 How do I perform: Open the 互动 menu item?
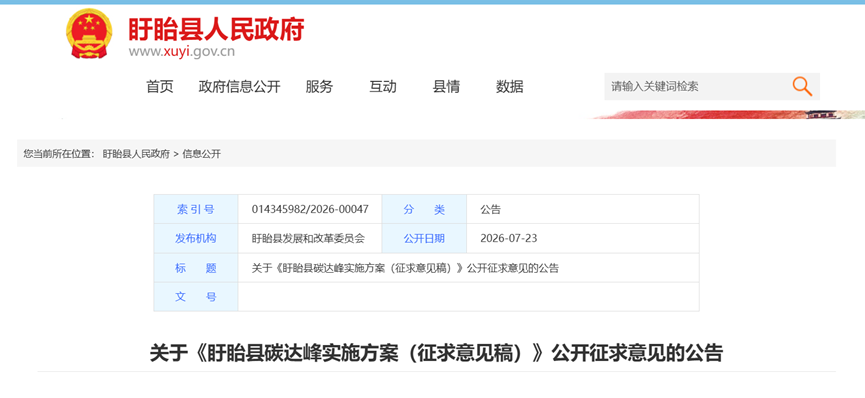click(x=383, y=87)
